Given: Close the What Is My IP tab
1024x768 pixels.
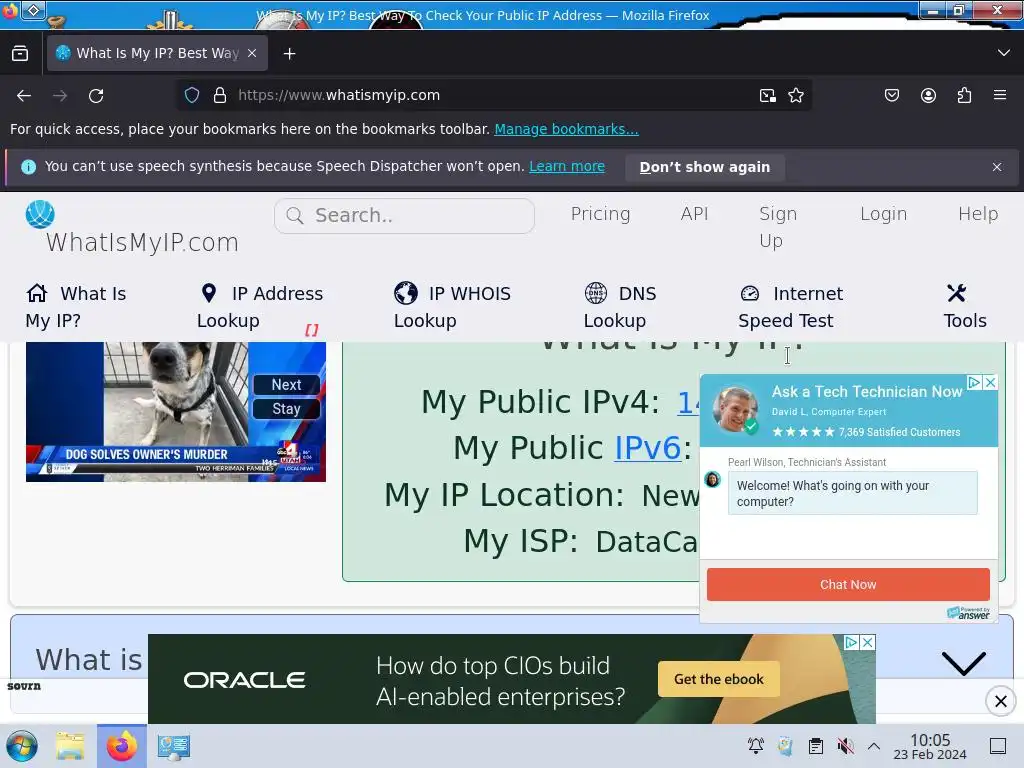Looking at the screenshot, I should pos(252,54).
